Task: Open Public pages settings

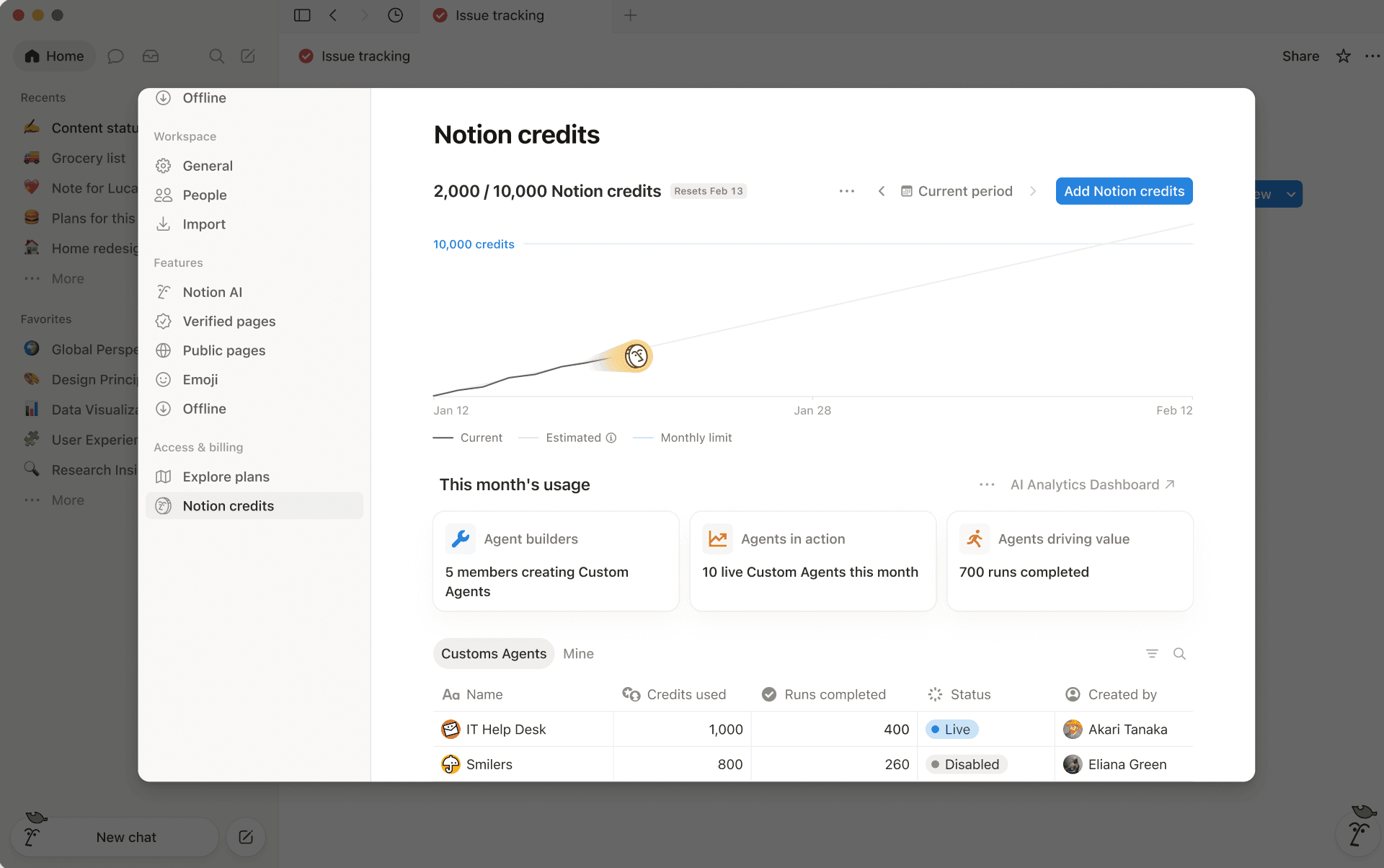Action: pos(224,350)
